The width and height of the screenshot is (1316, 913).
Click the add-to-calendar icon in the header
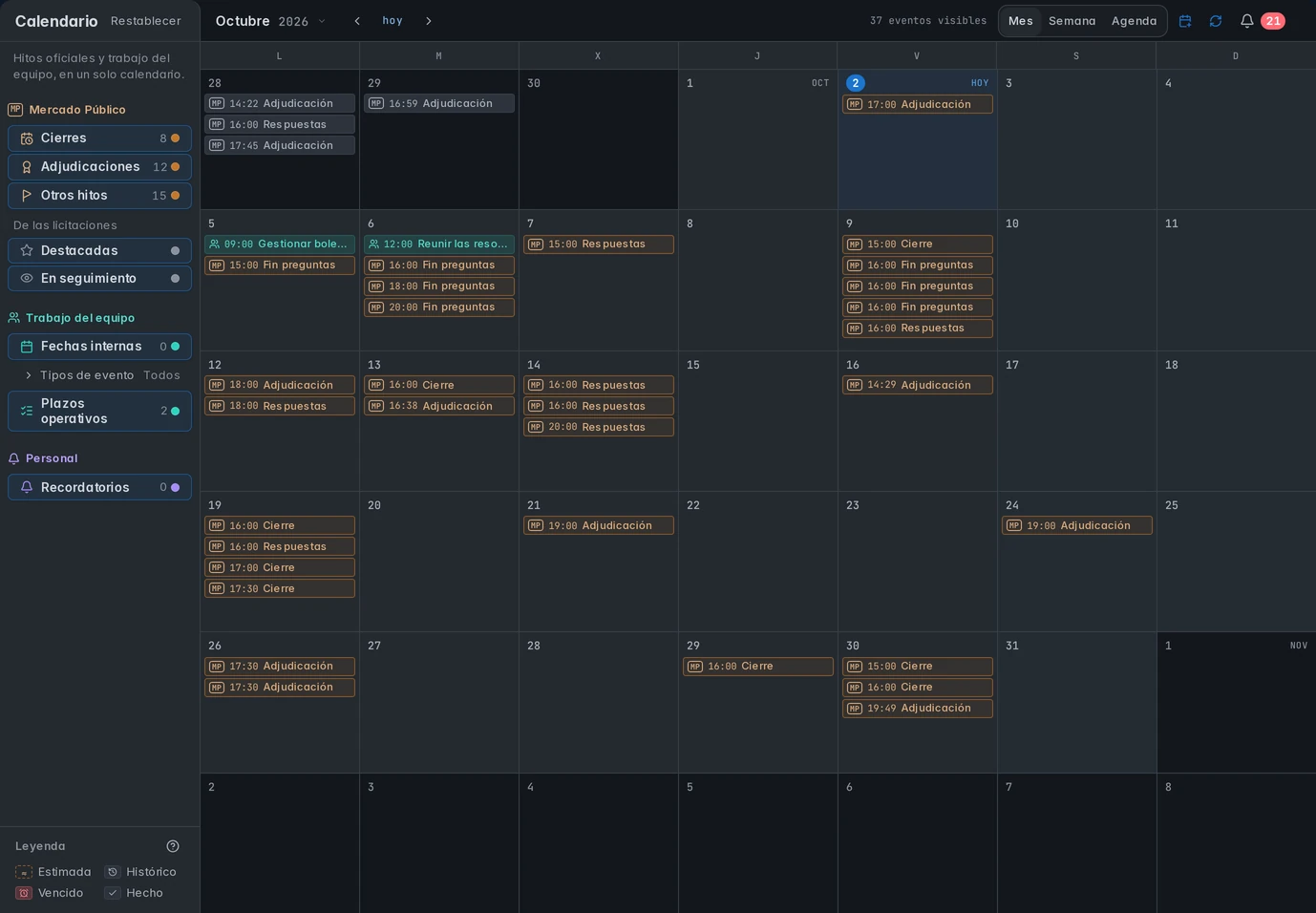click(x=1185, y=21)
